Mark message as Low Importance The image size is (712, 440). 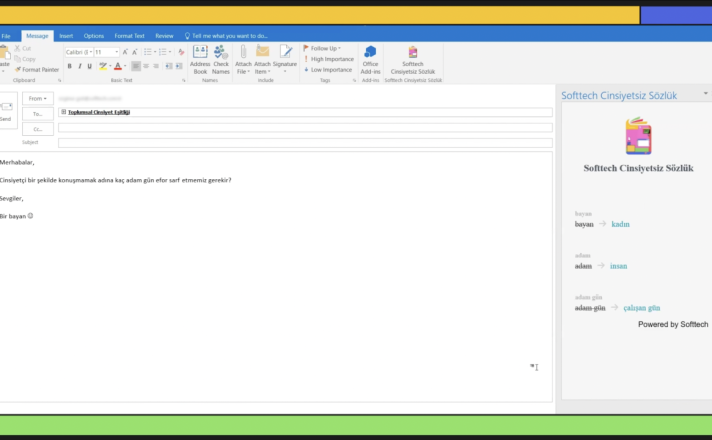tap(328, 69)
